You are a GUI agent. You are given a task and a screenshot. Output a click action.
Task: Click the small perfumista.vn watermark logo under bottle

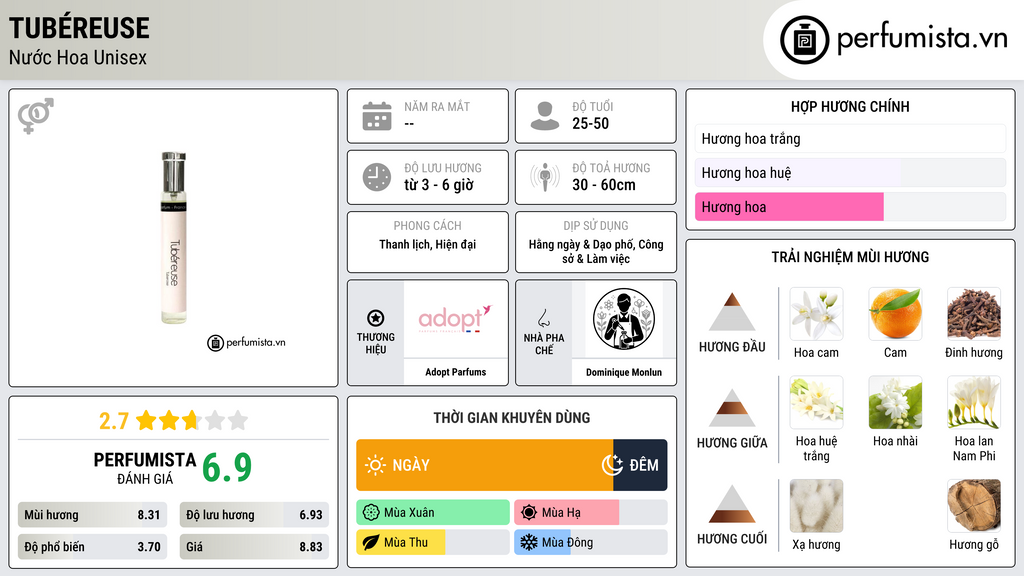[246, 343]
